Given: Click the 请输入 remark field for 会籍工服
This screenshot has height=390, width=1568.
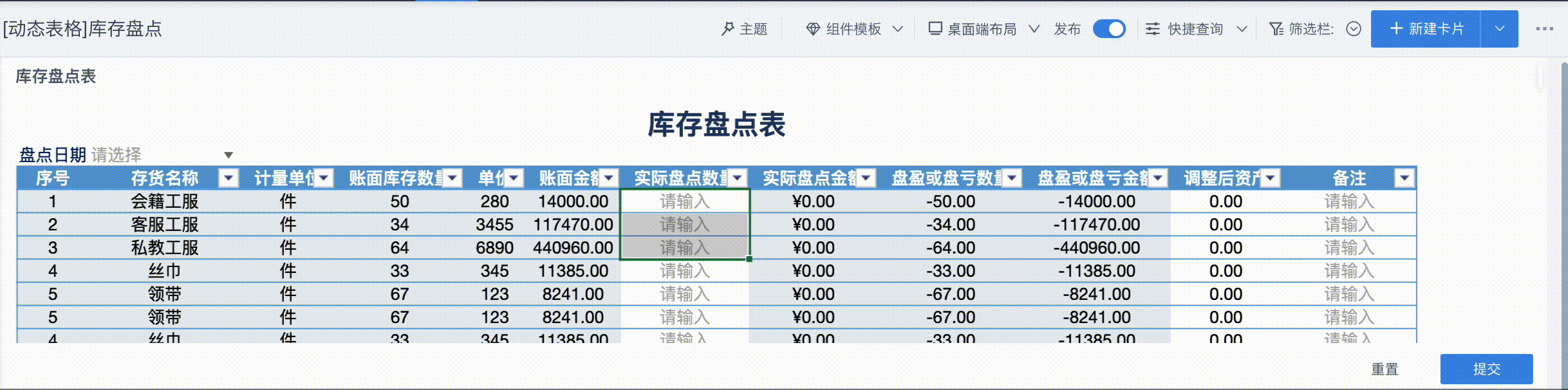Looking at the screenshot, I should tap(1349, 201).
